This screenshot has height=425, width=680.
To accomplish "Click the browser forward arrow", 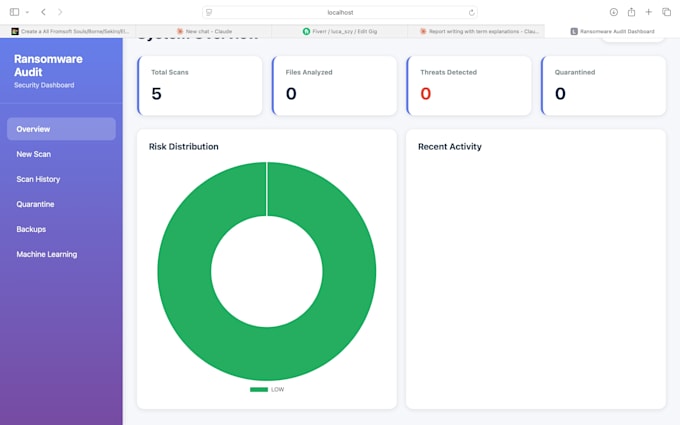I will click(x=60, y=12).
